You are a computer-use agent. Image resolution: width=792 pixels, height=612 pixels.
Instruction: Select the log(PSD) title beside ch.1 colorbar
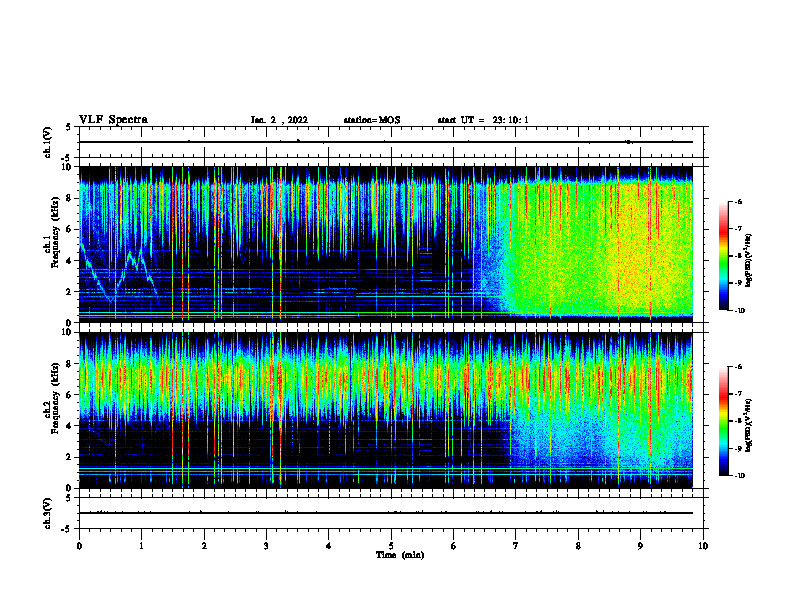(x=750, y=261)
